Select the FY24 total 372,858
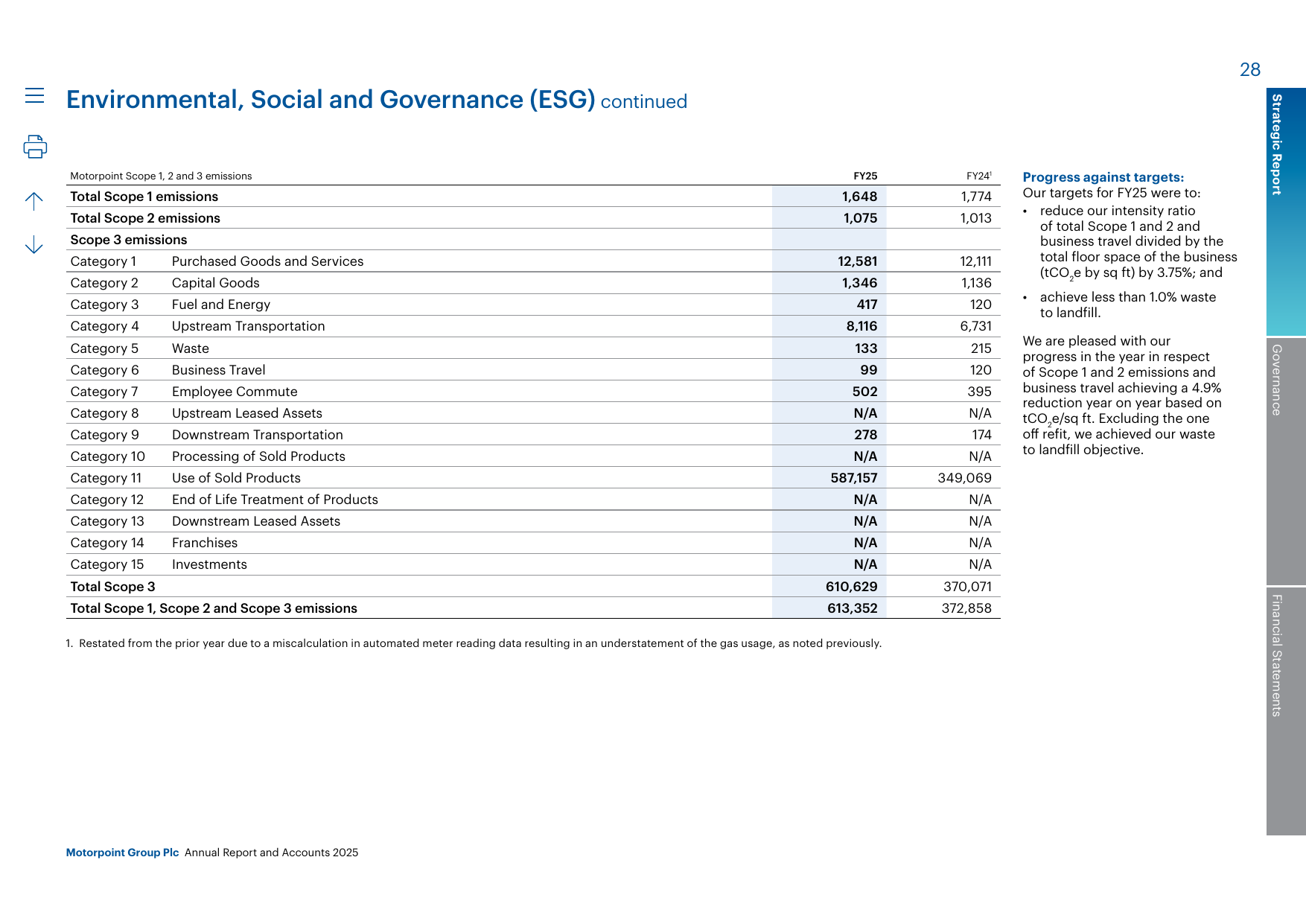Viewport: 1306px width, 924px height. [966, 608]
